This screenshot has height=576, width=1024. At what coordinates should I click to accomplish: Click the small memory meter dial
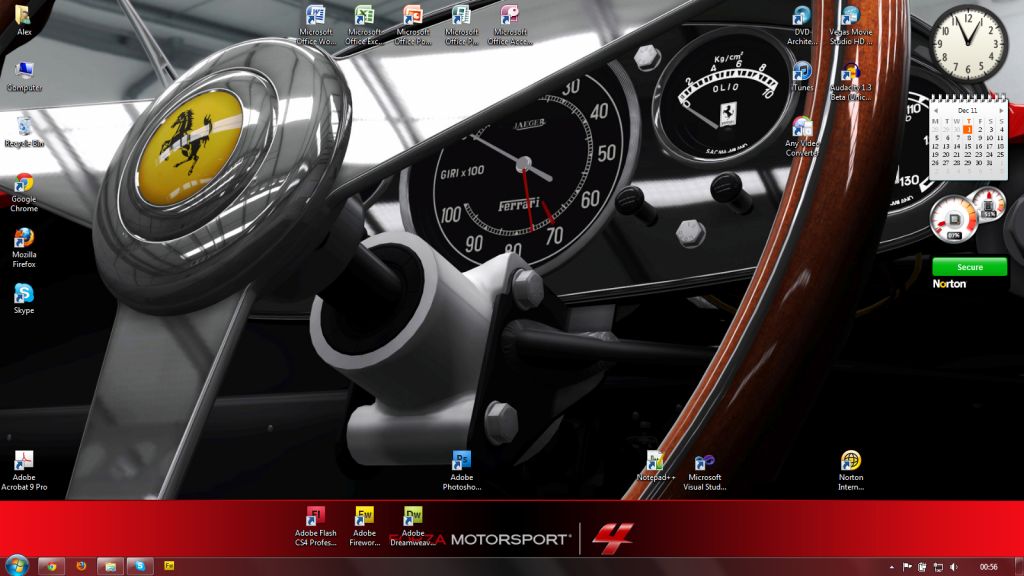pyautogui.click(x=989, y=204)
